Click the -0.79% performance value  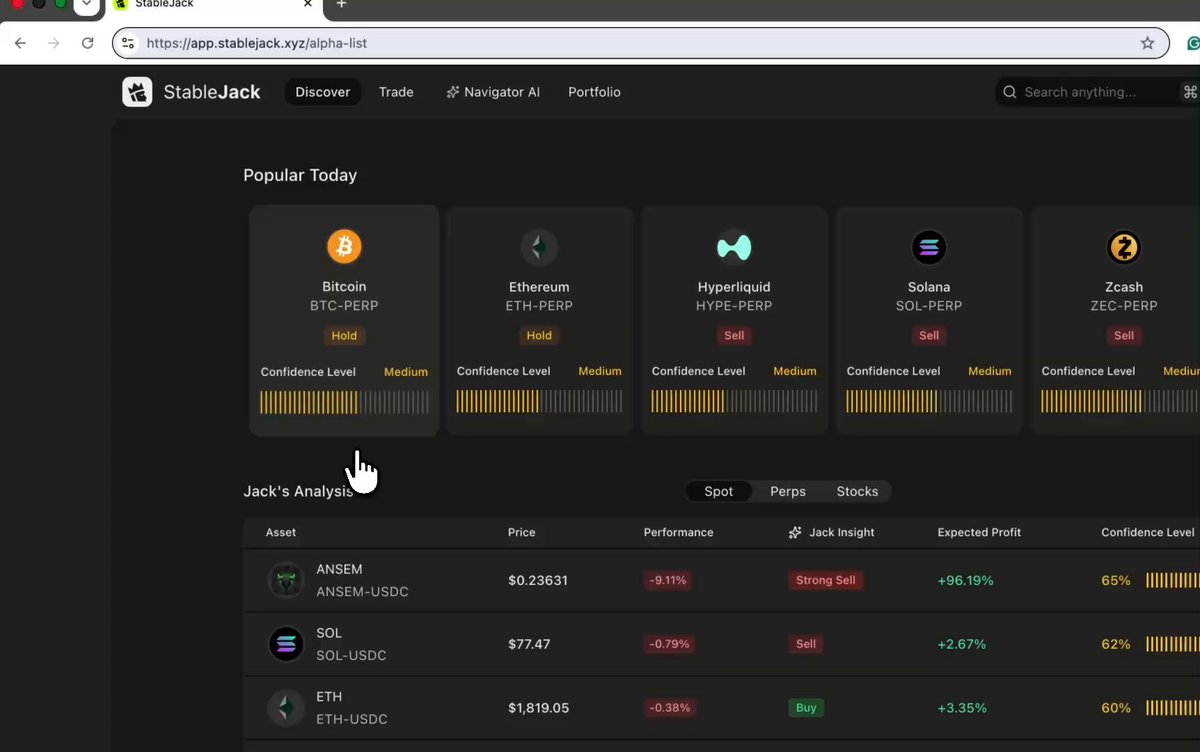(x=670, y=644)
